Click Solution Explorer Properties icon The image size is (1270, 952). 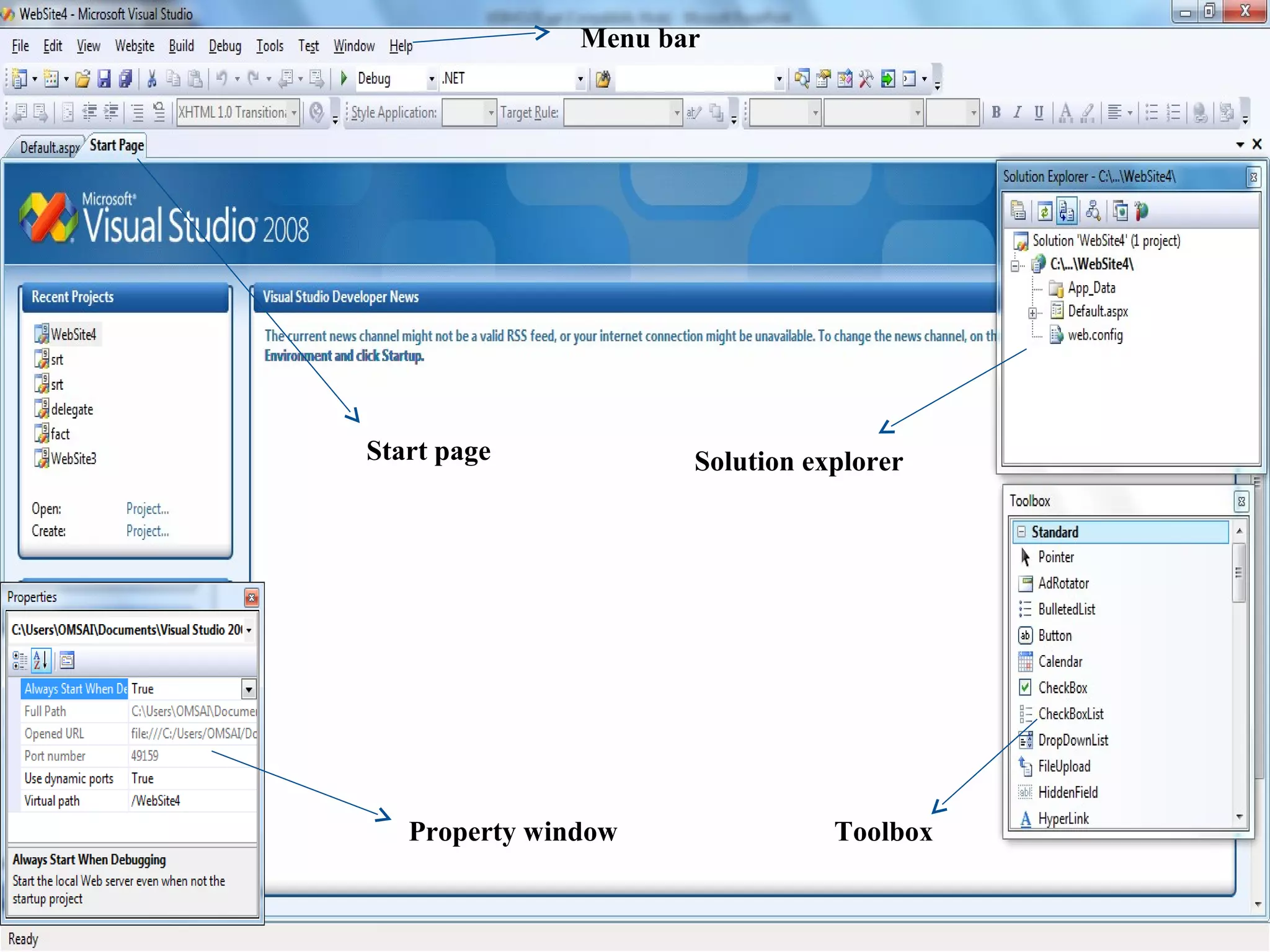point(1018,211)
